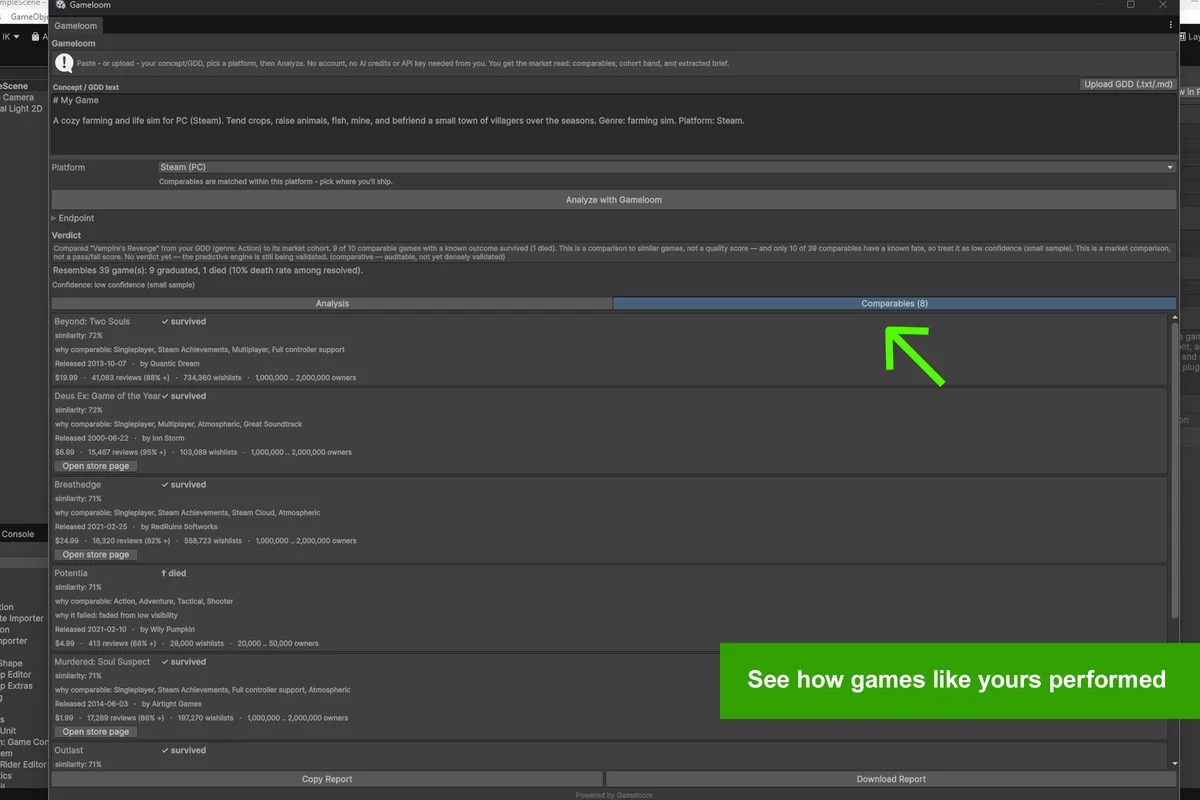Click "by Quantic Dream" developer text
Viewport: 1200px width, 800px height.
(169, 364)
